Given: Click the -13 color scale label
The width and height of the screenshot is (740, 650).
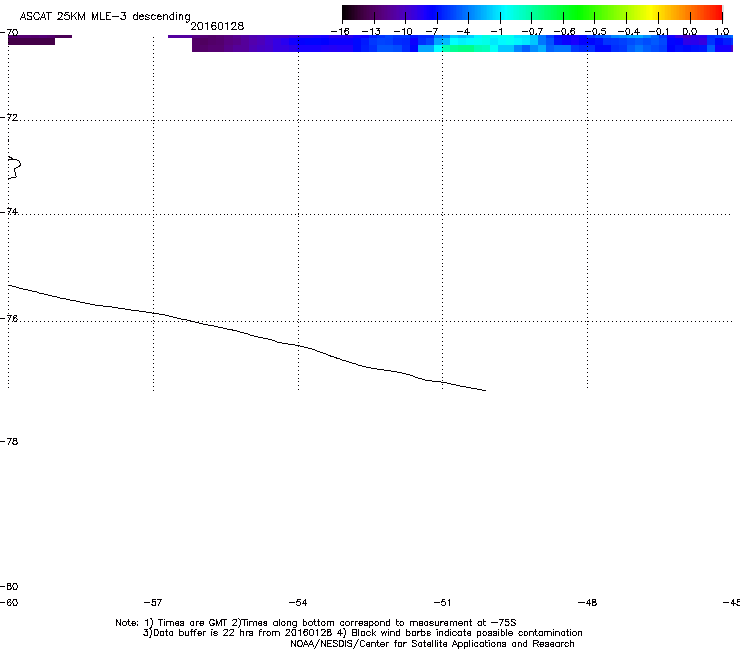Looking at the screenshot, I should 371,32.
